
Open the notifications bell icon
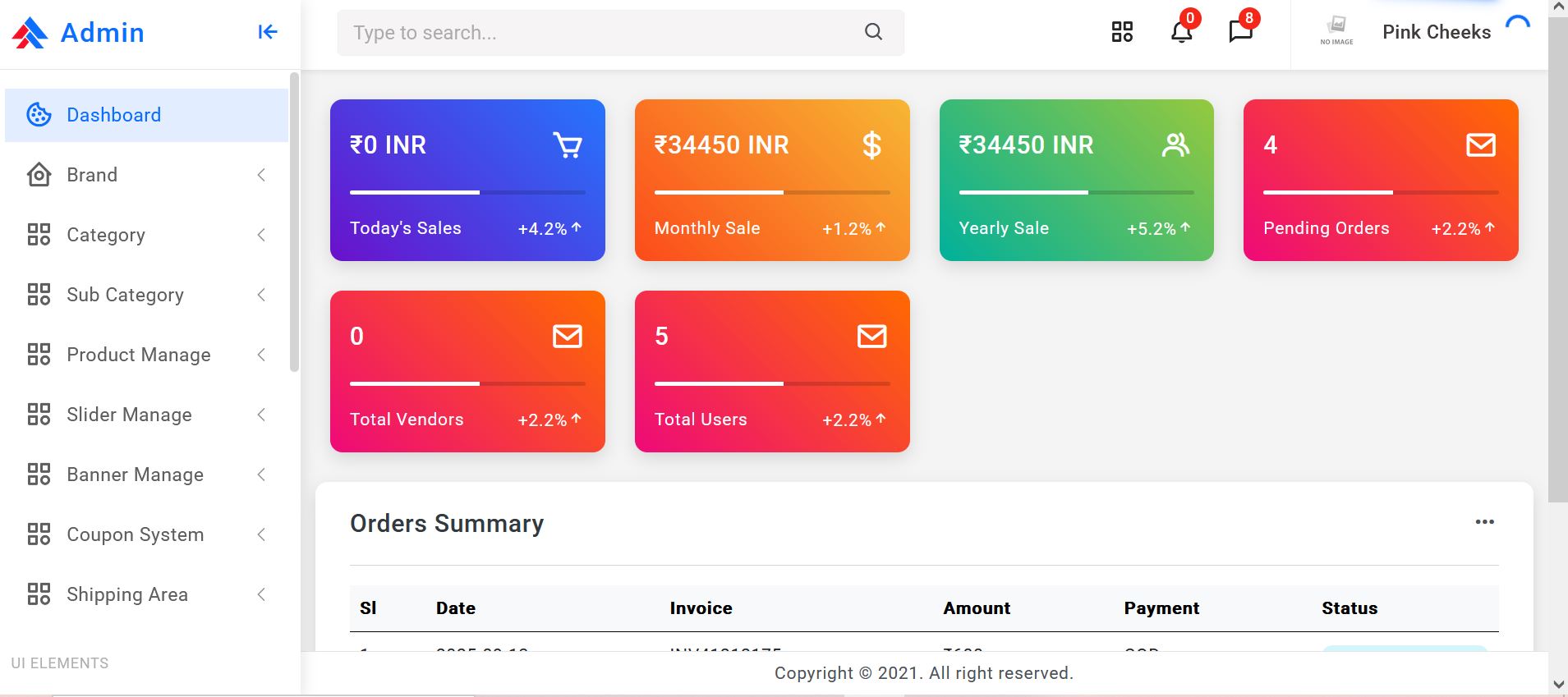click(1181, 32)
